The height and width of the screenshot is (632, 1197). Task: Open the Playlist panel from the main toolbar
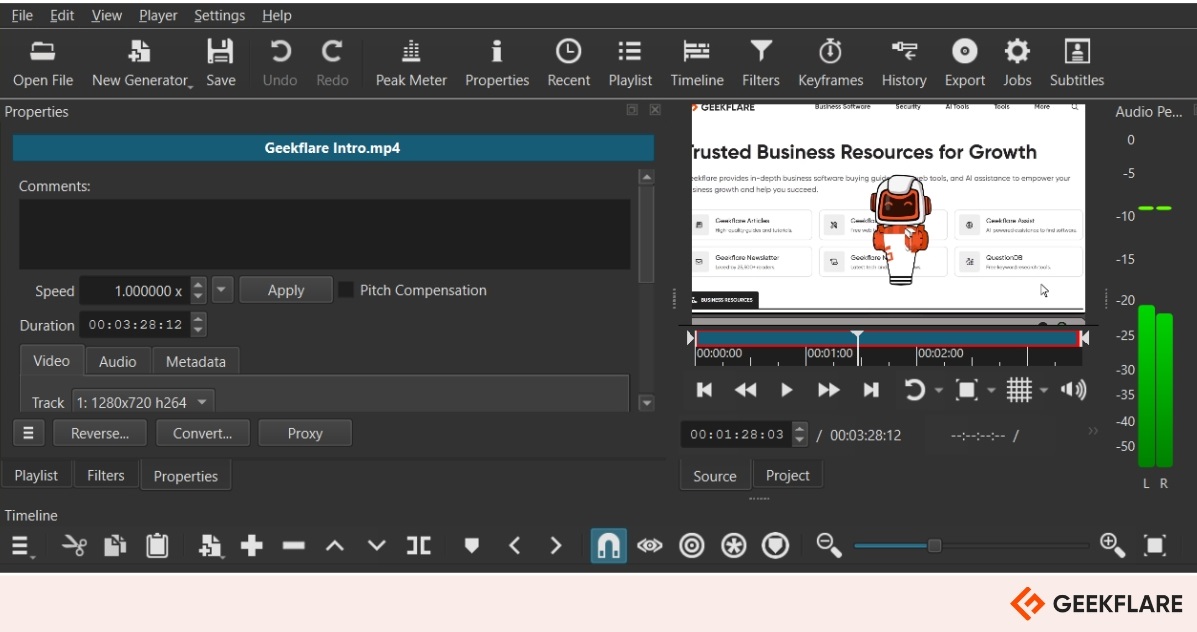pyautogui.click(x=630, y=63)
